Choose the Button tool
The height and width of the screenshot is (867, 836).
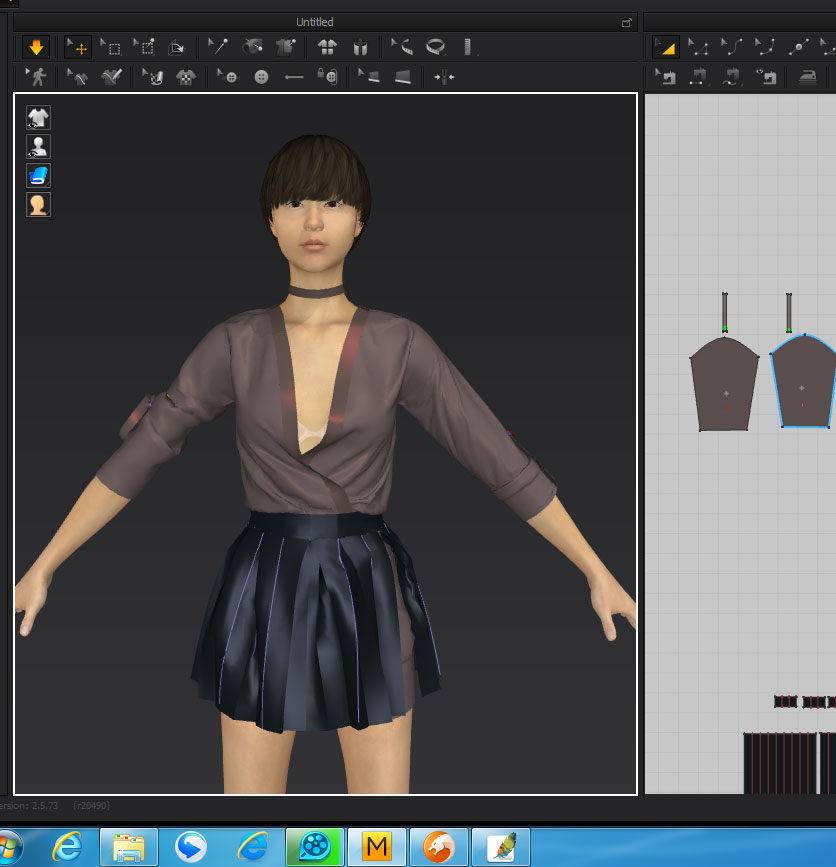pyautogui.click(x=262, y=77)
